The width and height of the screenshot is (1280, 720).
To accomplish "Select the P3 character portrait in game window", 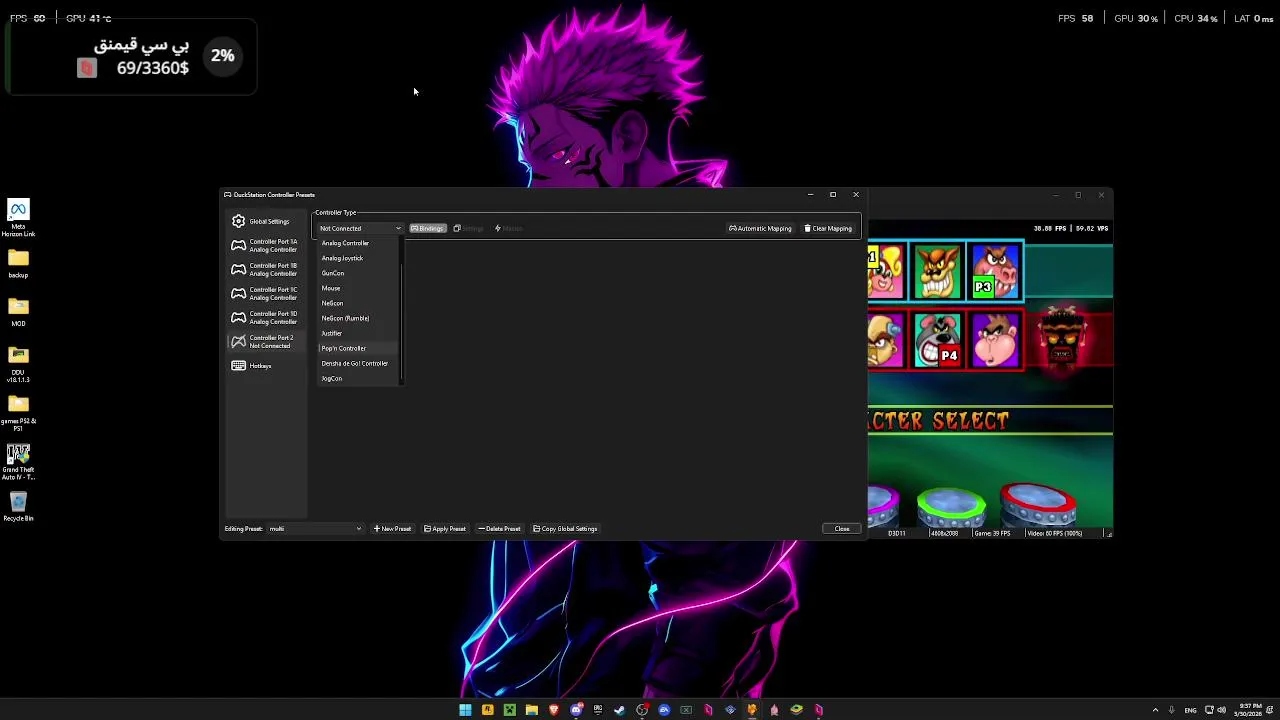I will 995,271.
